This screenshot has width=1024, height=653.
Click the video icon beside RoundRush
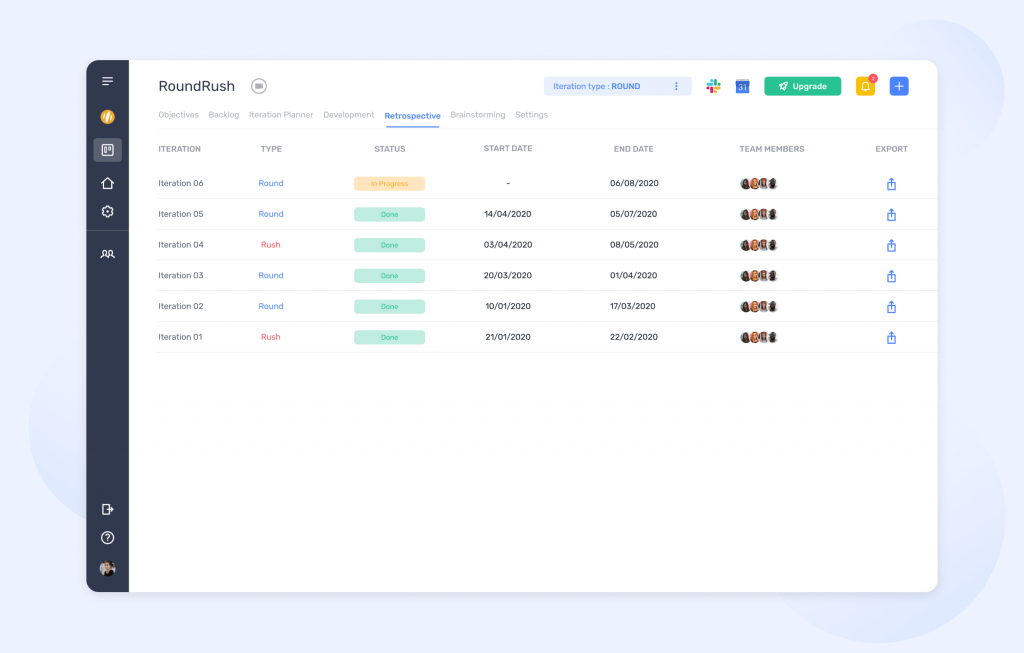[259, 86]
